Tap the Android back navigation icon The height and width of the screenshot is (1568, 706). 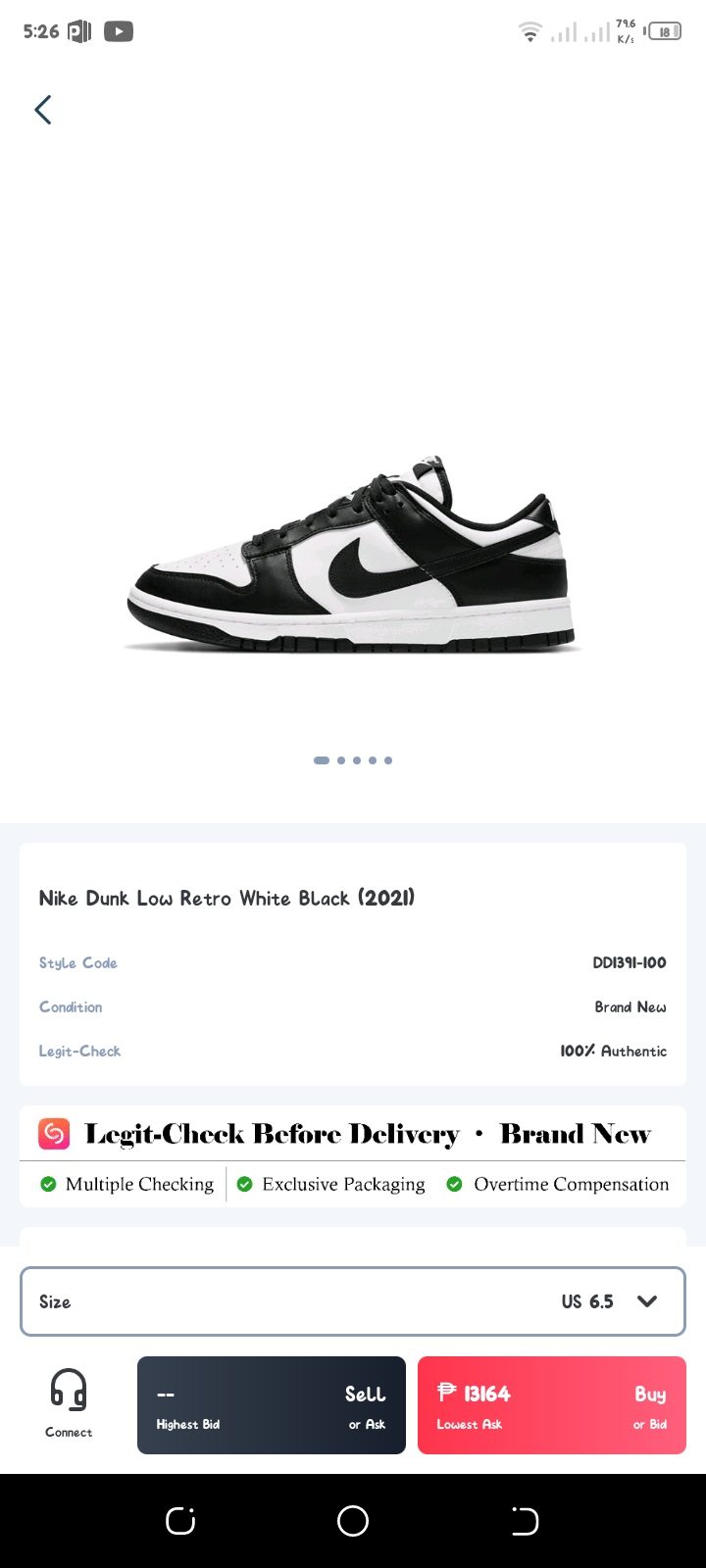pos(526,1521)
